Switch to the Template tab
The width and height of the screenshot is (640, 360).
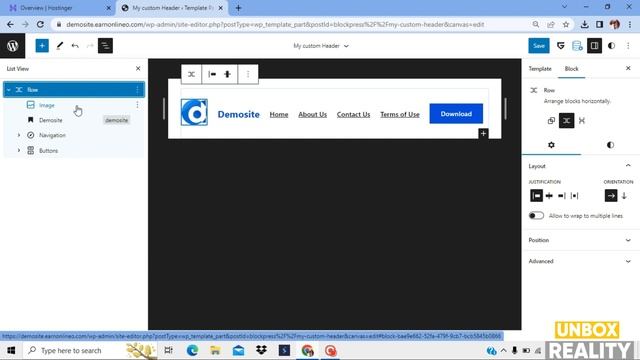pyautogui.click(x=540, y=69)
